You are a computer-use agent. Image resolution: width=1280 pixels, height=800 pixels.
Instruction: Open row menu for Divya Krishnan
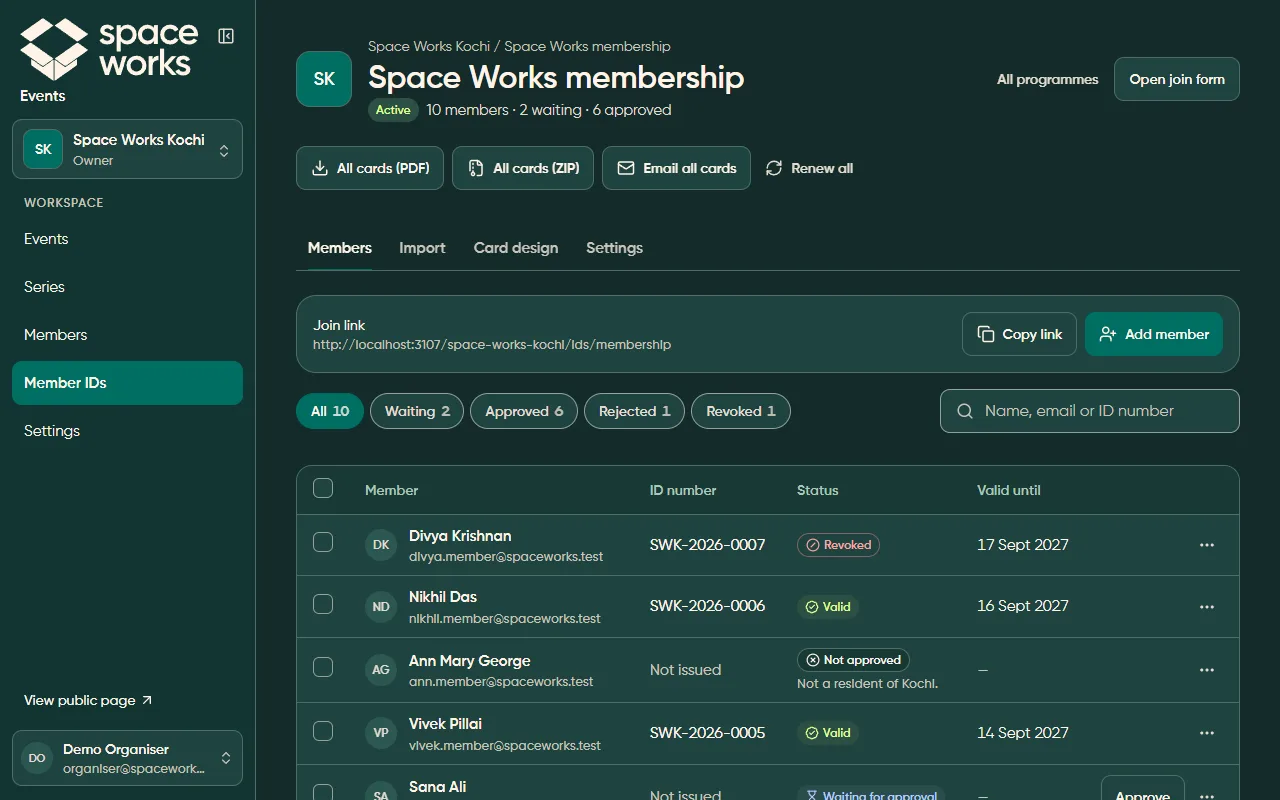(1207, 545)
